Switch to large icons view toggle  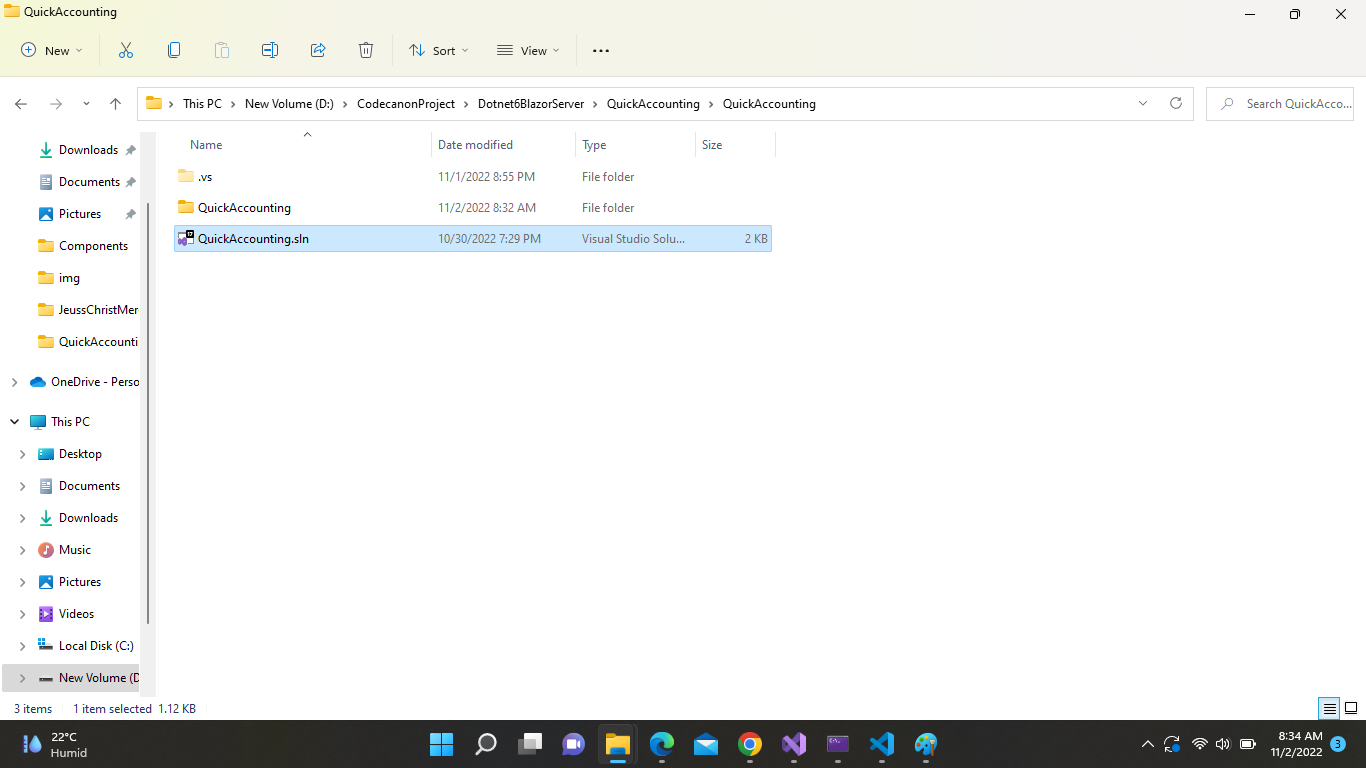point(1350,709)
